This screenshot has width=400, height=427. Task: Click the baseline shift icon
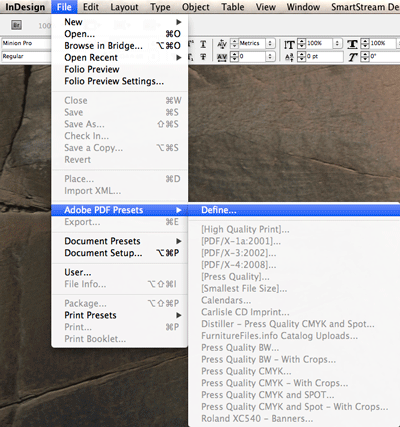(x=289, y=57)
